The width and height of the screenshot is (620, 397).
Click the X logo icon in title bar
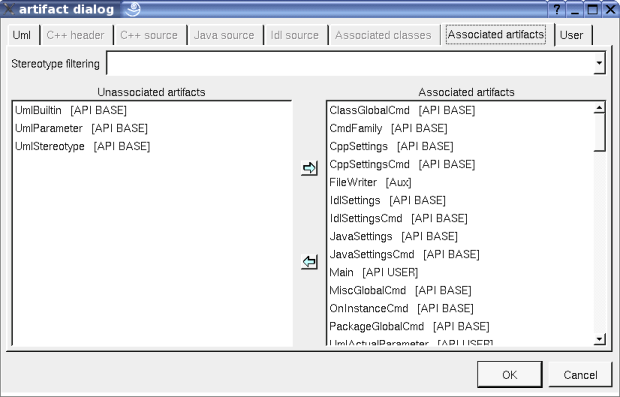(9, 9)
